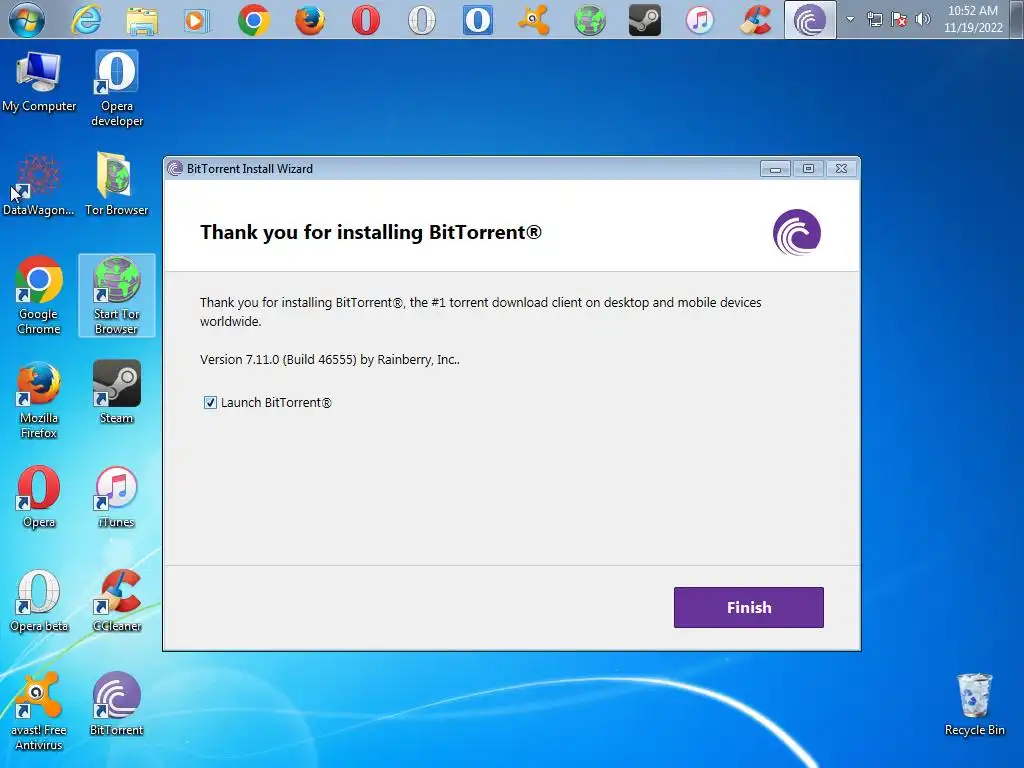The width and height of the screenshot is (1024, 768).
Task: Open the network tray icon
Action: pos(874,20)
